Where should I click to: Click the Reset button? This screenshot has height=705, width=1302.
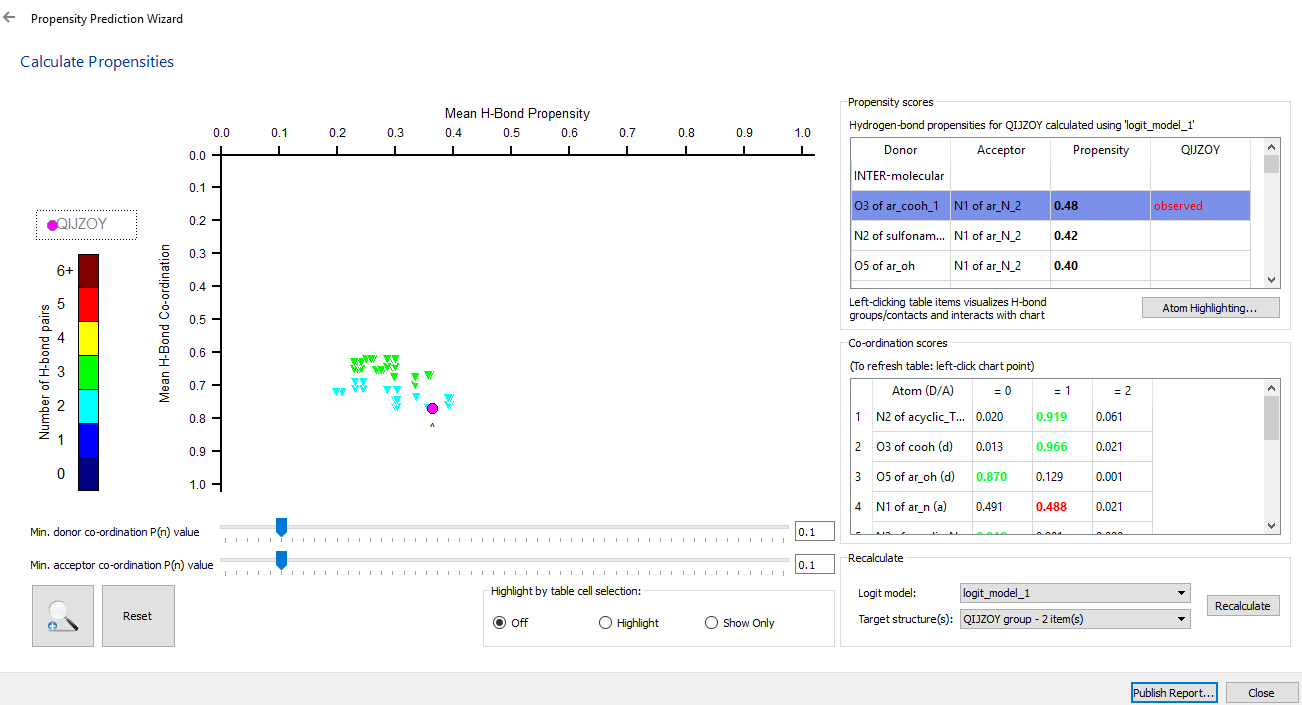[138, 616]
